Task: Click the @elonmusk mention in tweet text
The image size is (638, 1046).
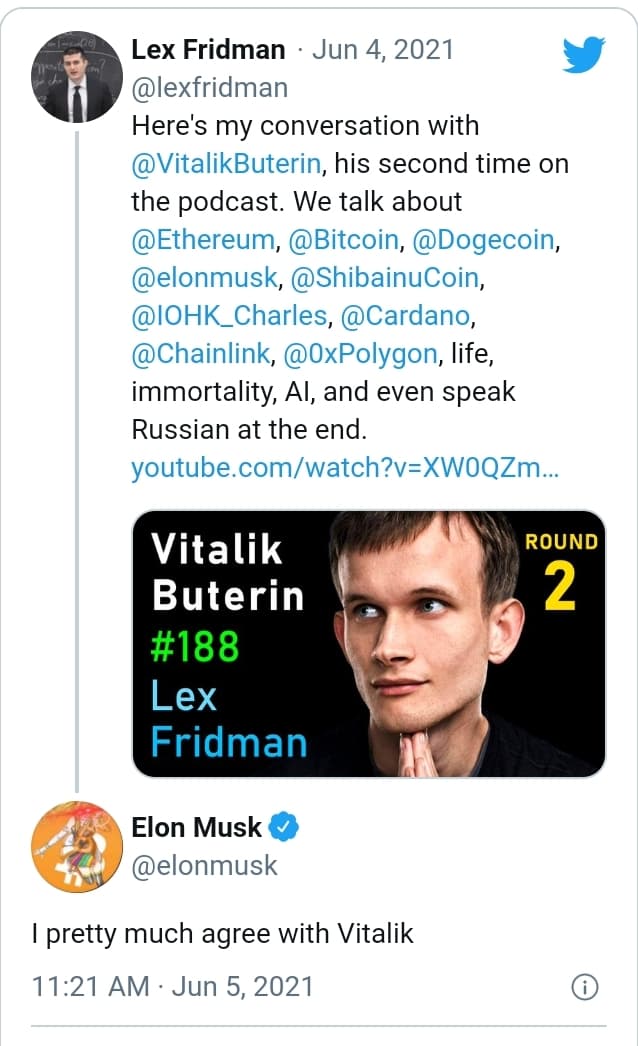Action: click(203, 277)
